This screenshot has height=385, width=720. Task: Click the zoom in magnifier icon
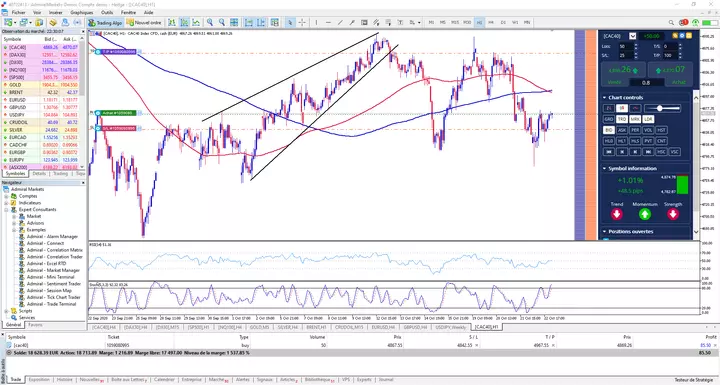pos(210,22)
